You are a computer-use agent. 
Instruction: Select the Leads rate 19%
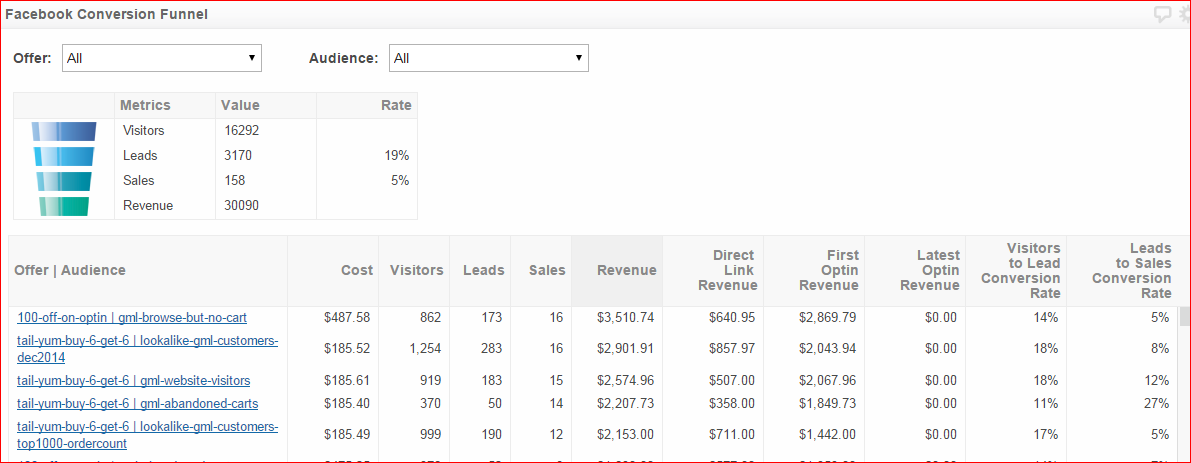coord(397,156)
